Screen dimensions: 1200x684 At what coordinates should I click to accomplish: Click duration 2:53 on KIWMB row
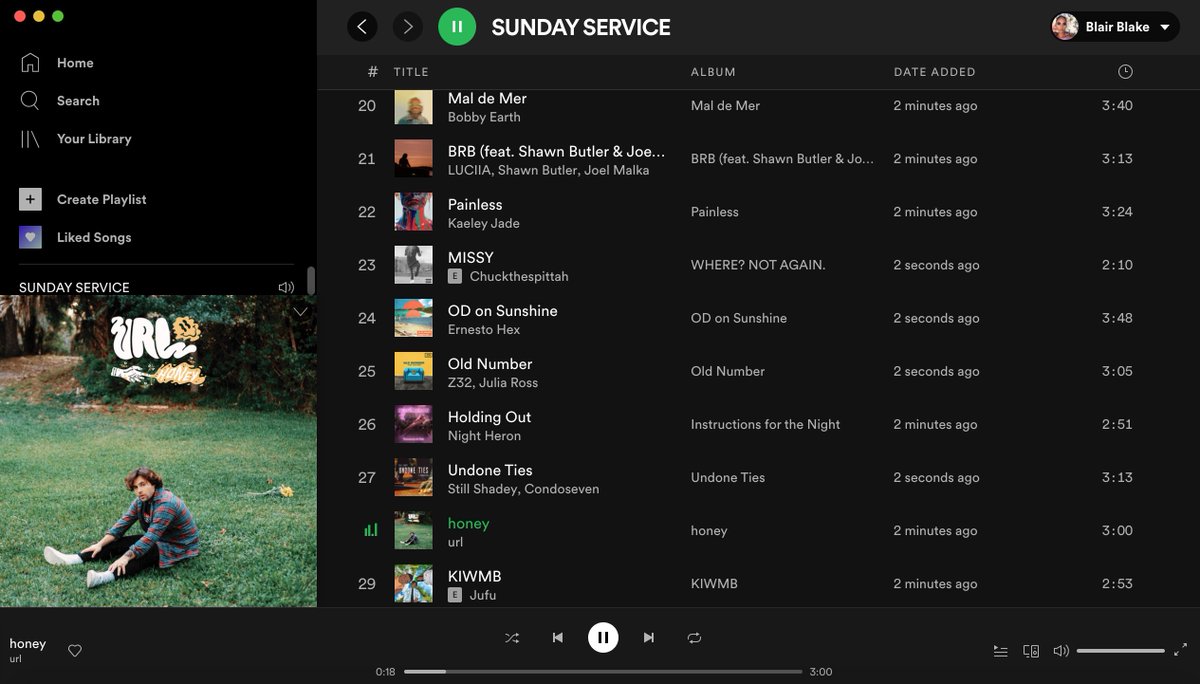click(x=1117, y=583)
